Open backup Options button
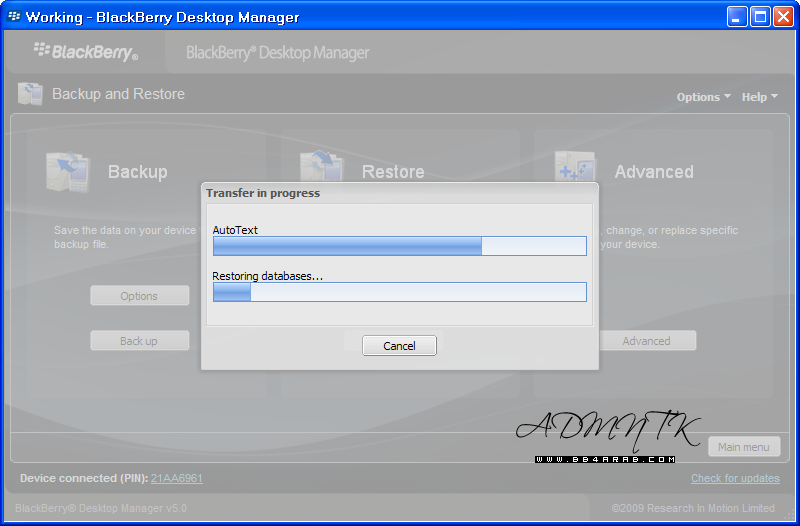The width and height of the screenshot is (800, 526). (139, 296)
